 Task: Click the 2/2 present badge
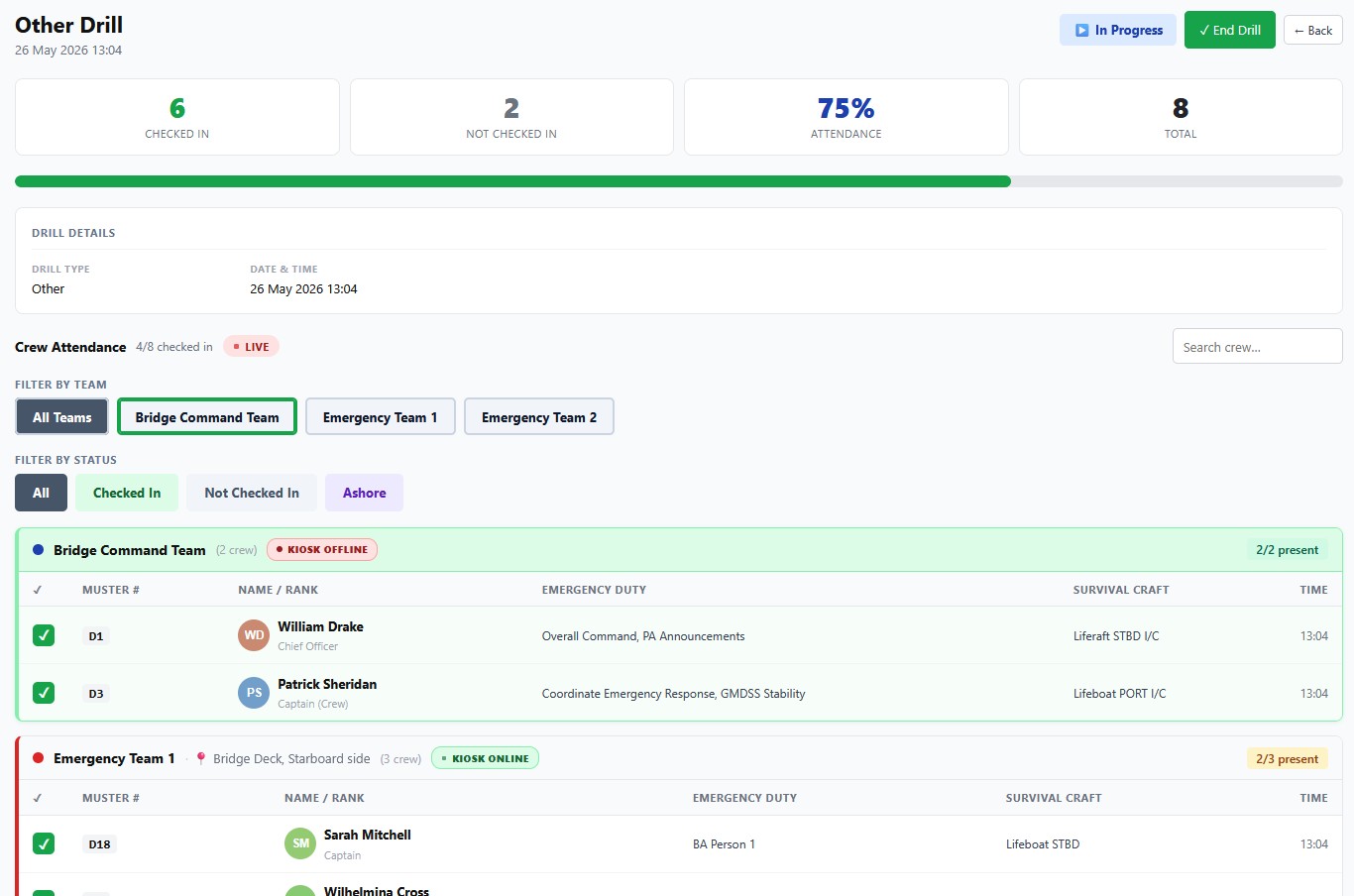(x=1287, y=549)
